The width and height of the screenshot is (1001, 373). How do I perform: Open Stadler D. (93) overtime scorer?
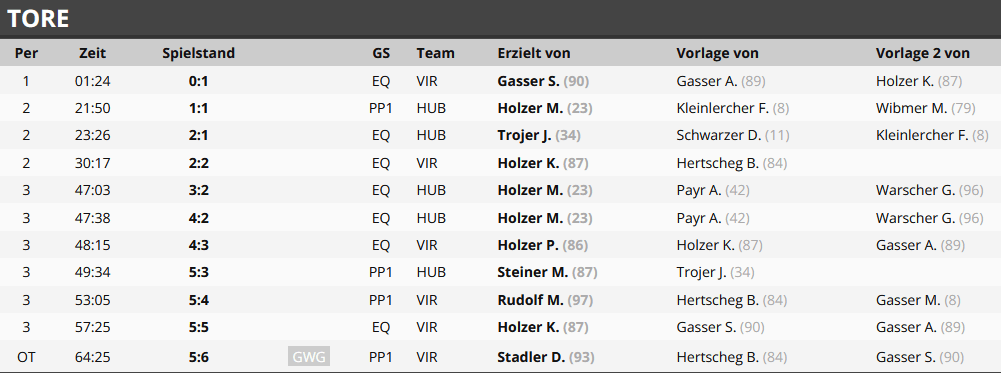pos(546,357)
